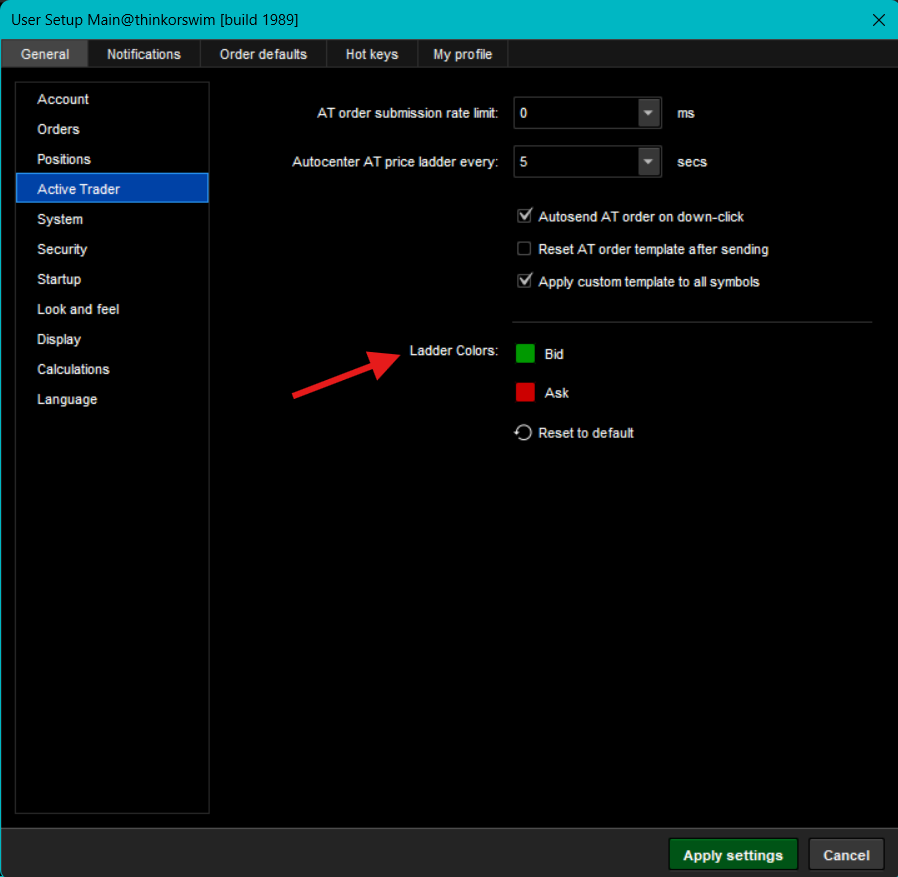
Task: Enable Reset AT order template after sending
Action: (x=524, y=249)
